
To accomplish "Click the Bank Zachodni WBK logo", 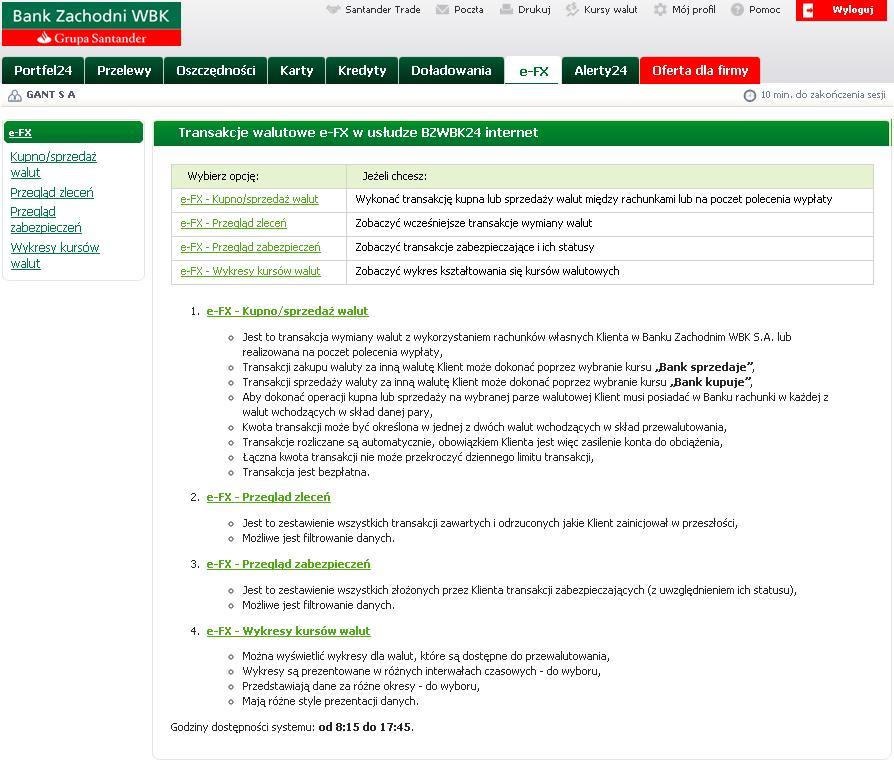I will tap(91, 24).
